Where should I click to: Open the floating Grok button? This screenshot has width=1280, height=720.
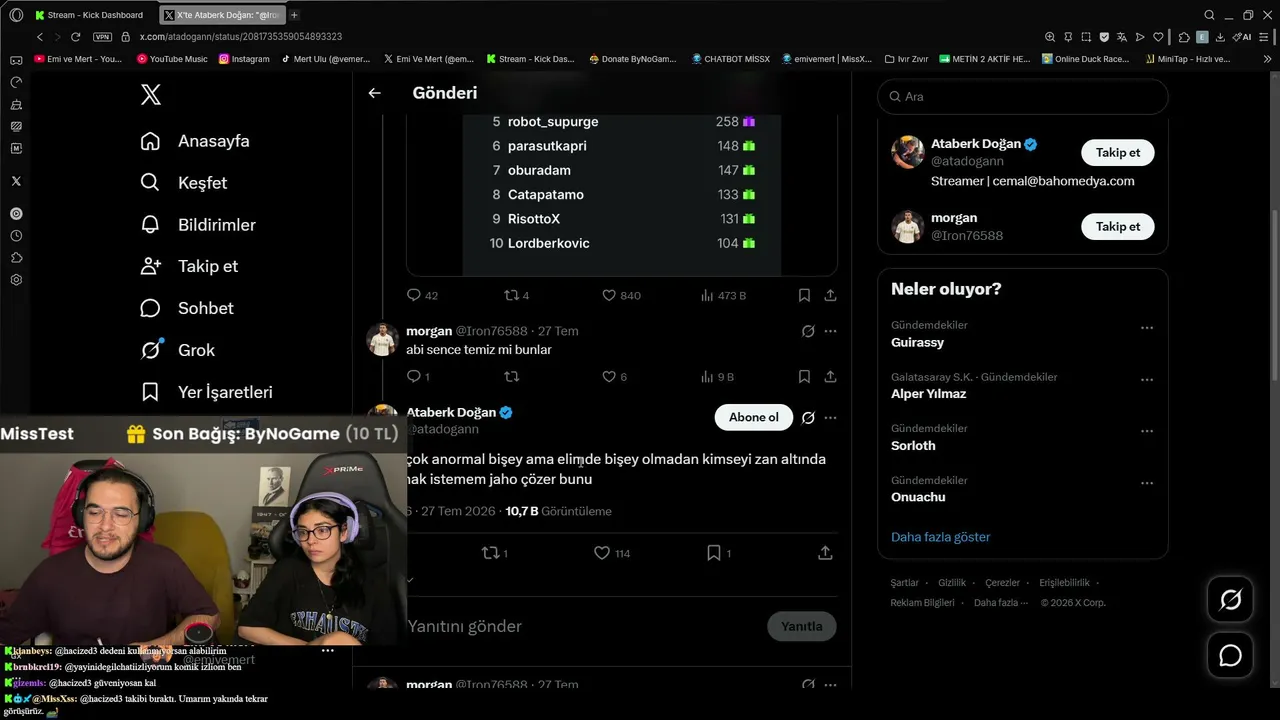[x=1230, y=600]
